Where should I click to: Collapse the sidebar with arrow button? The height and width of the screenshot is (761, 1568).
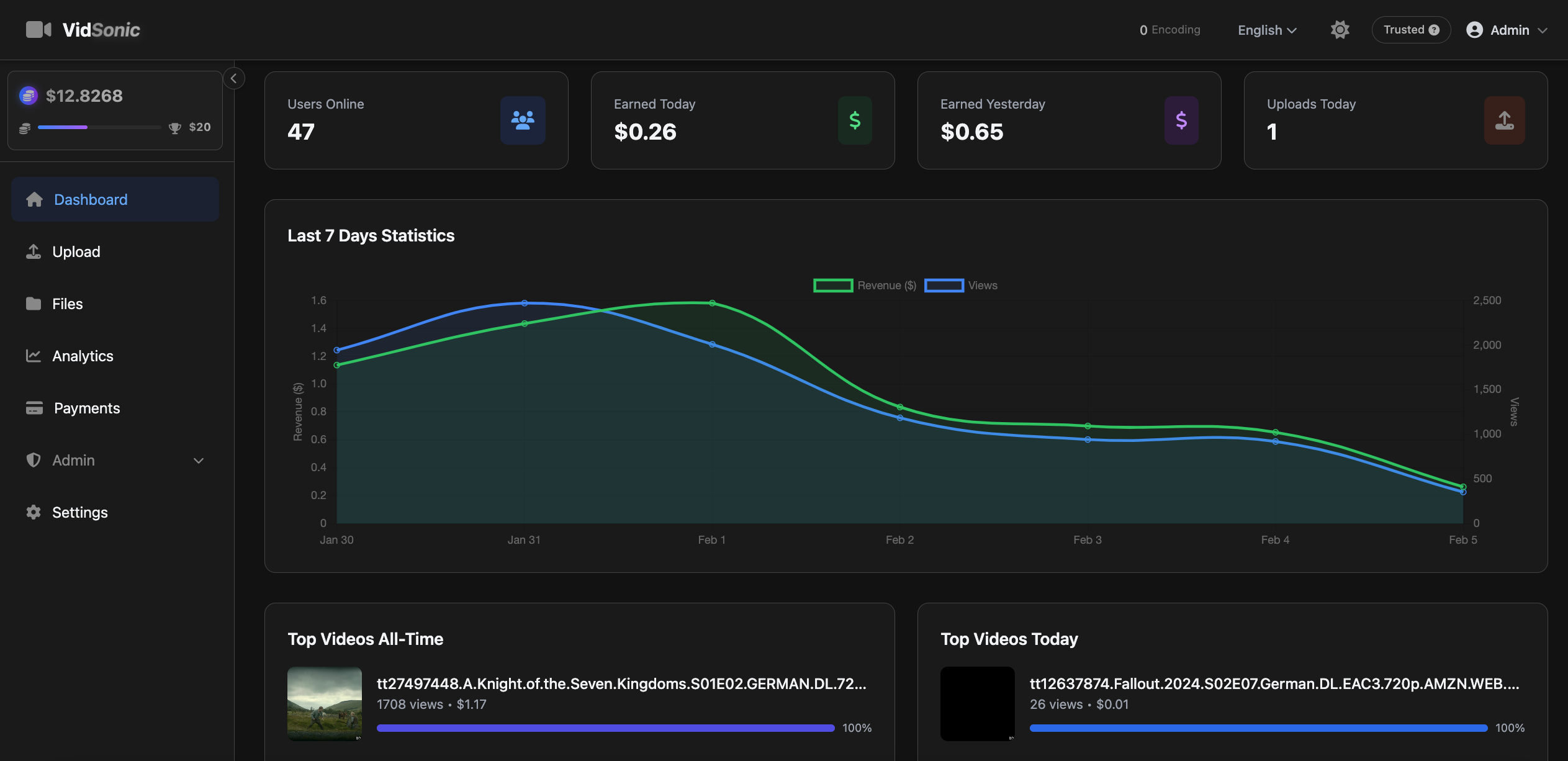coord(234,78)
